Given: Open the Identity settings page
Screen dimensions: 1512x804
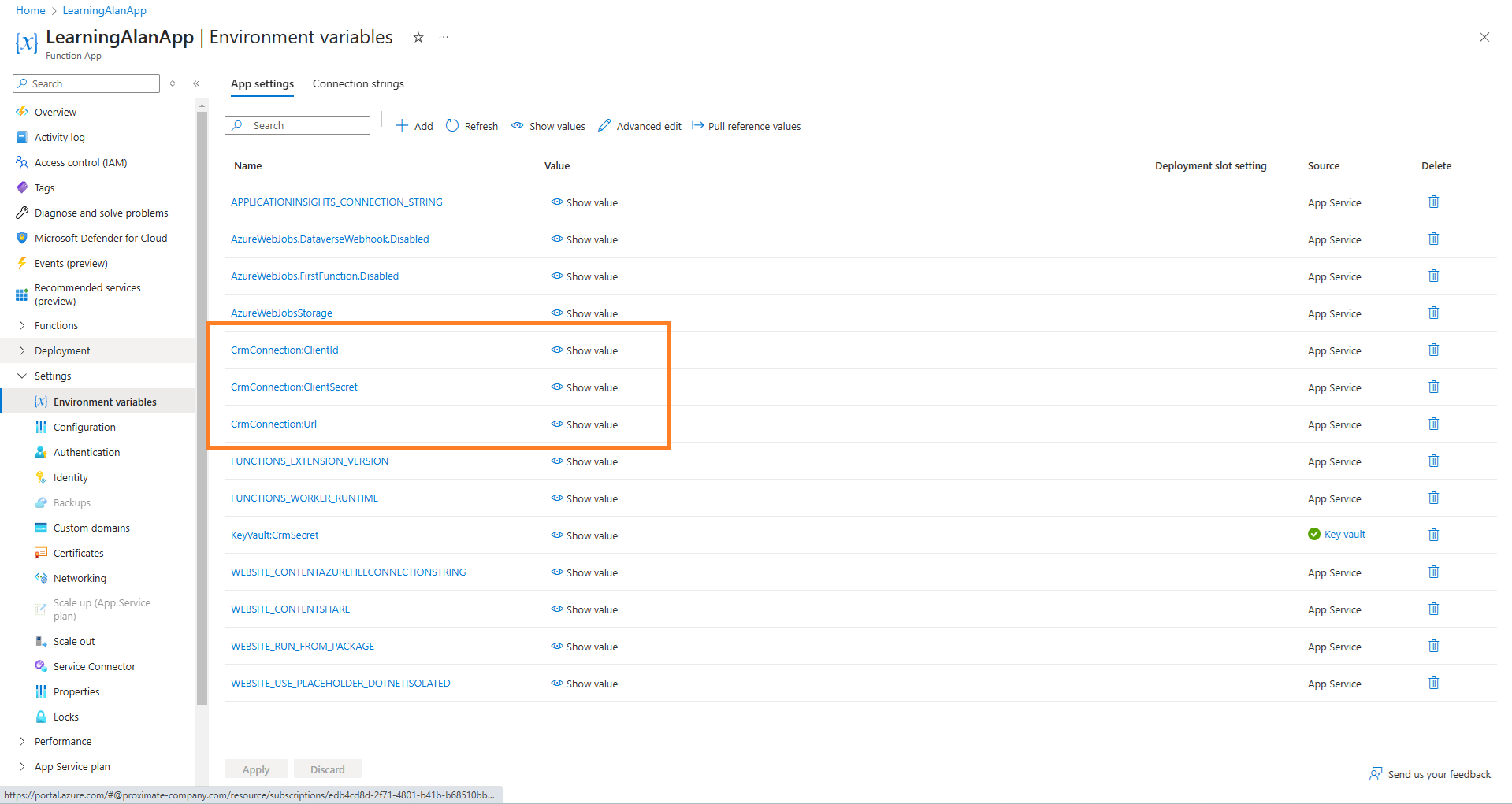Looking at the screenshot, I should tap(70, 476).
